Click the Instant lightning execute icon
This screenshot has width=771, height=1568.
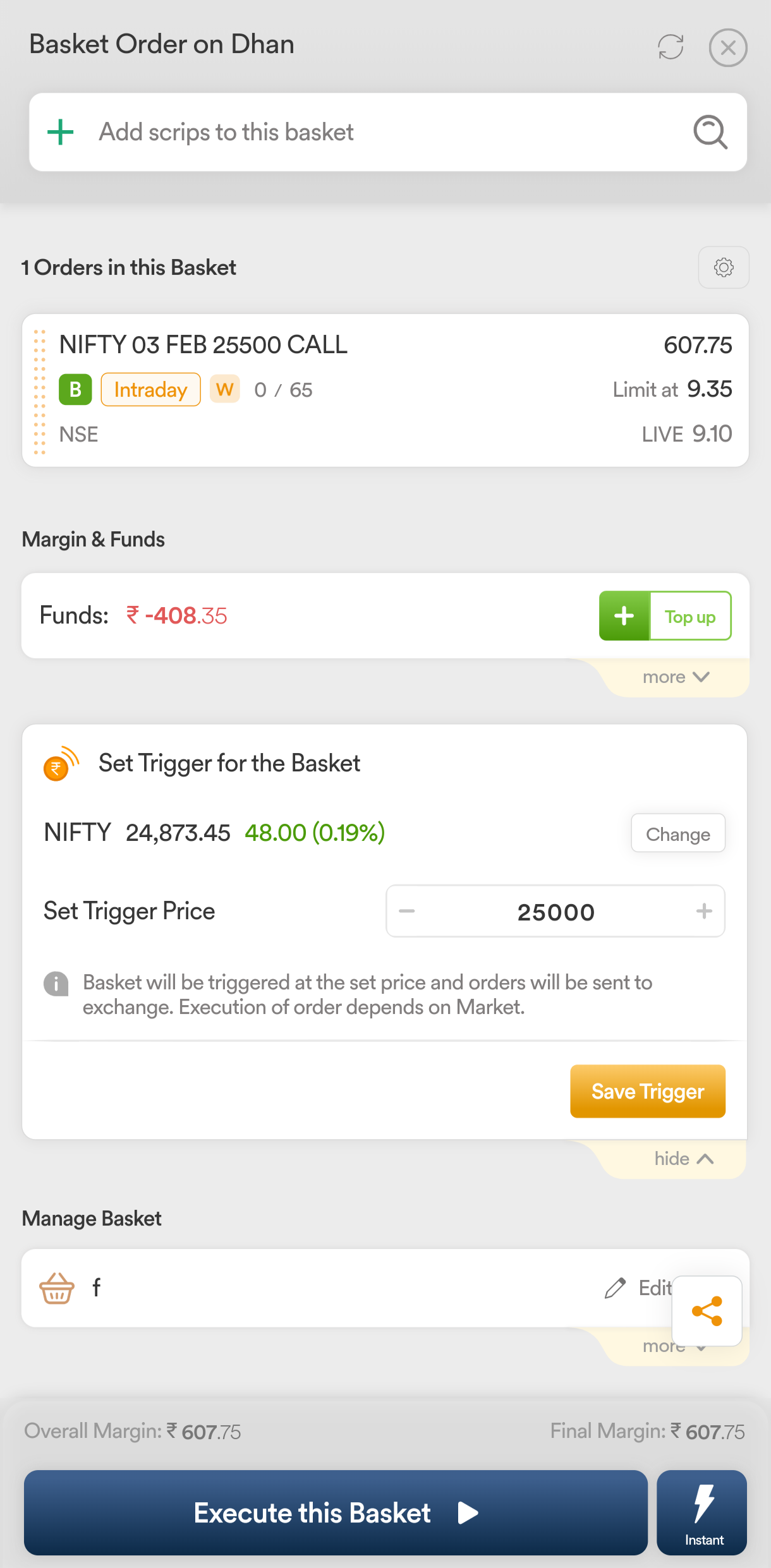click(702, 1512)
